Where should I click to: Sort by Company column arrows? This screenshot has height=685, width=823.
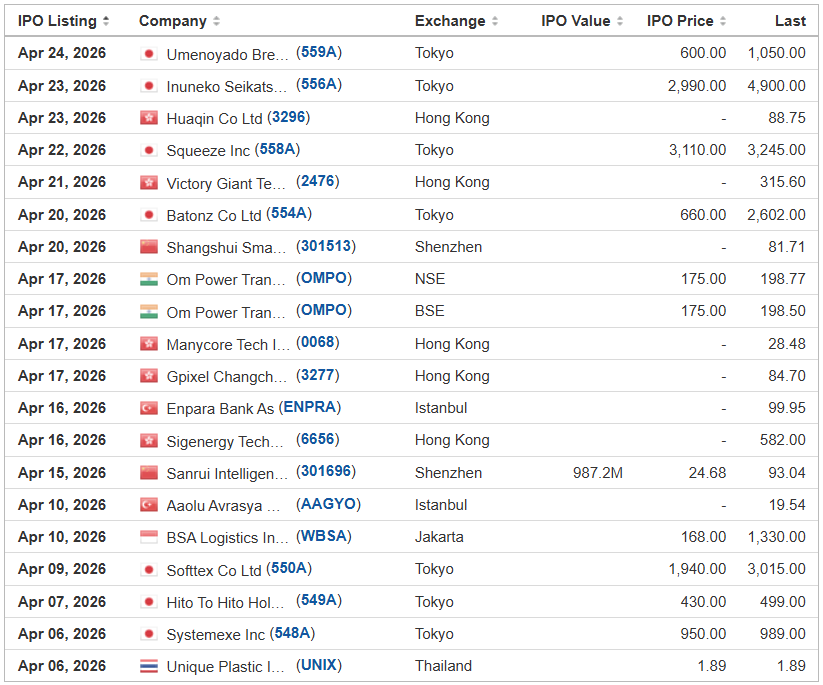(x=216, y=21)
